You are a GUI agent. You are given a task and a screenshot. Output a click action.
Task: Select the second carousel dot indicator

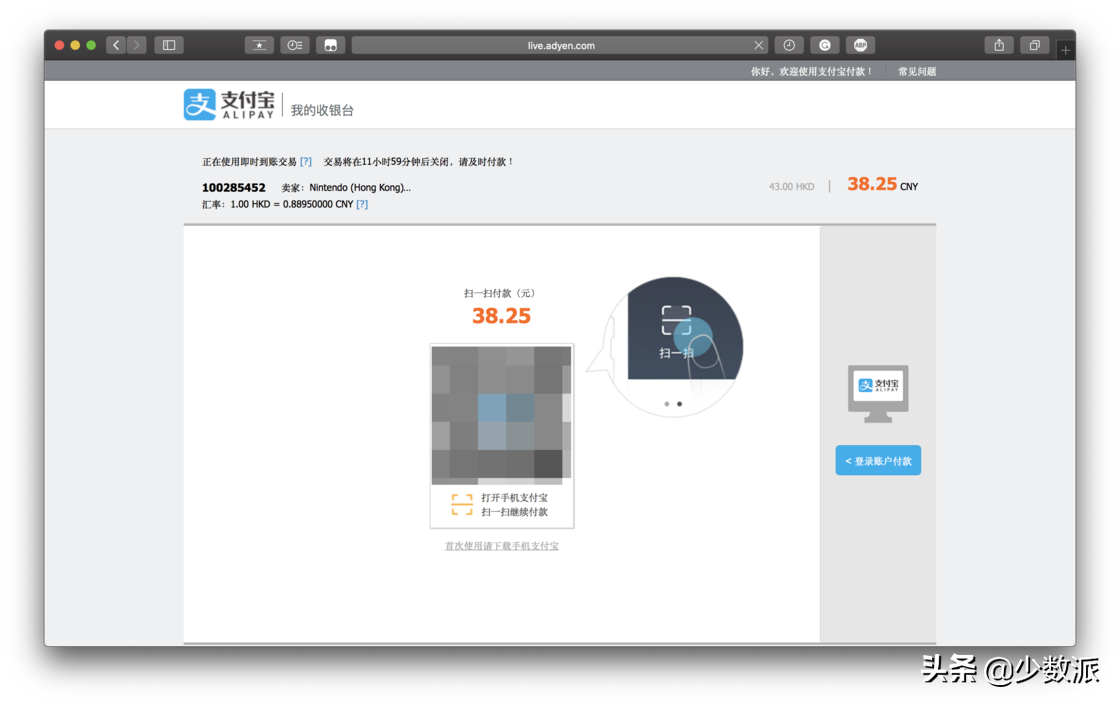(680, 404)
